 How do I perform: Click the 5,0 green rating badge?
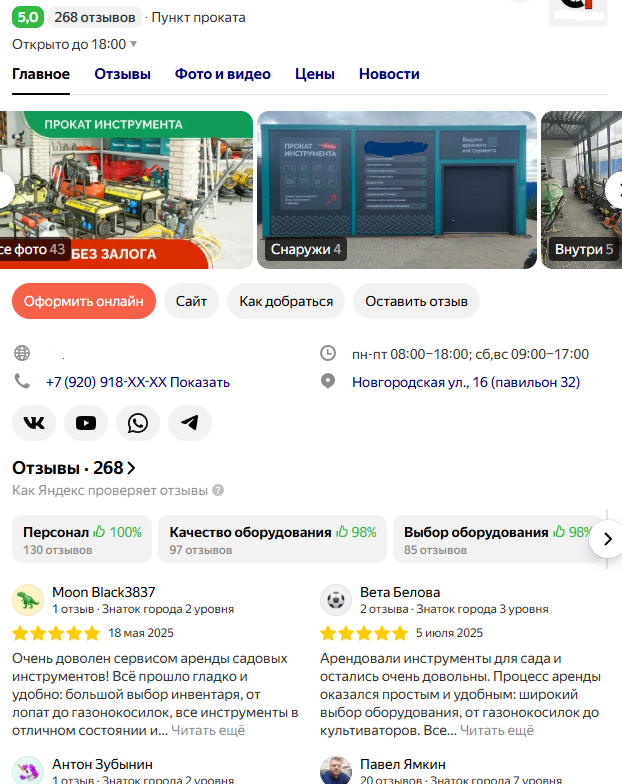pyautogui.click(x=28, y=18)
